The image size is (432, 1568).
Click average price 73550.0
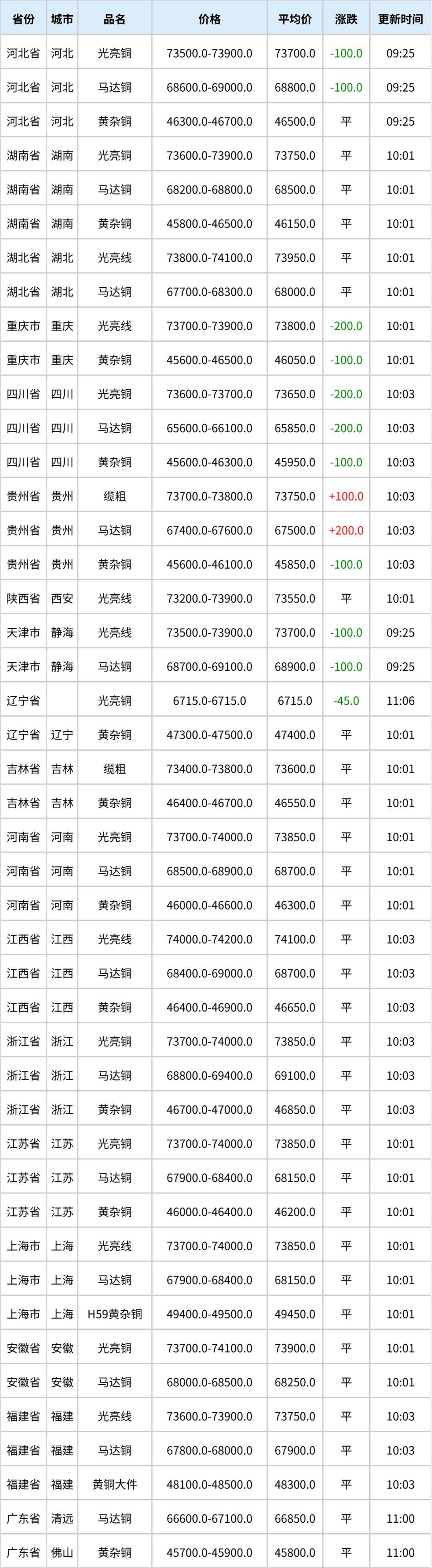pos(294,599)
